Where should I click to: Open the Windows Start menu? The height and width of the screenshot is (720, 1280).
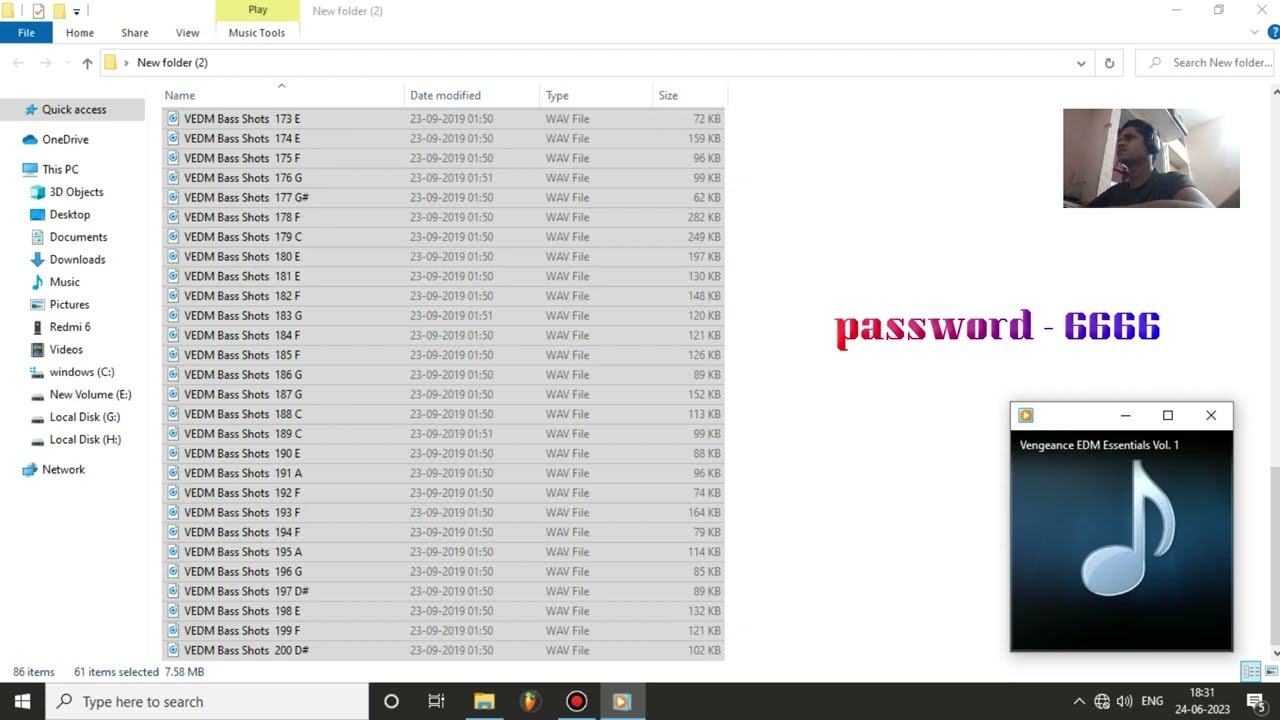tap(22, 701)
